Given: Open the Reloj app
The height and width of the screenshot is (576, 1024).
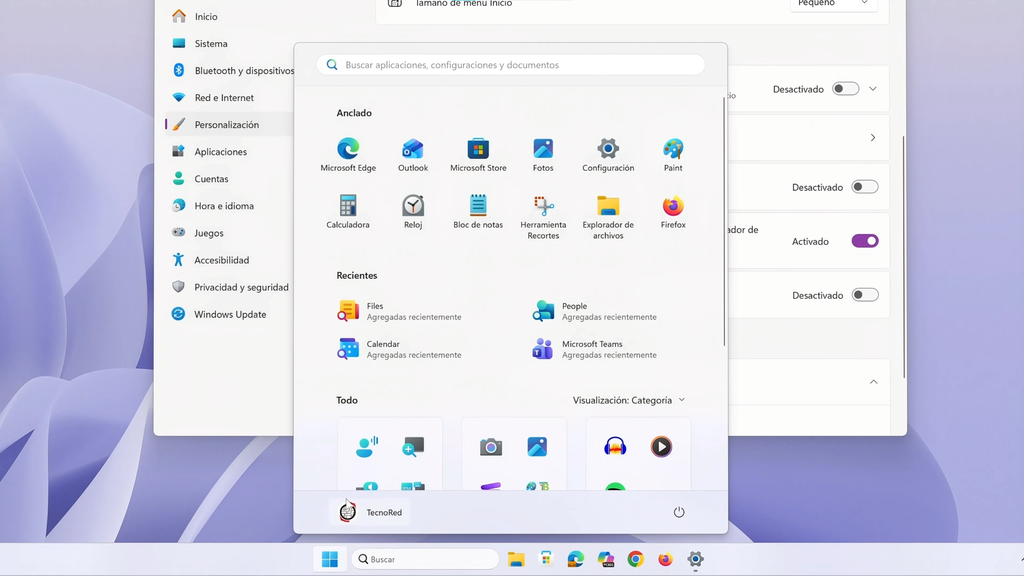Looking at the screenshot, I should [x=413, y=212].
